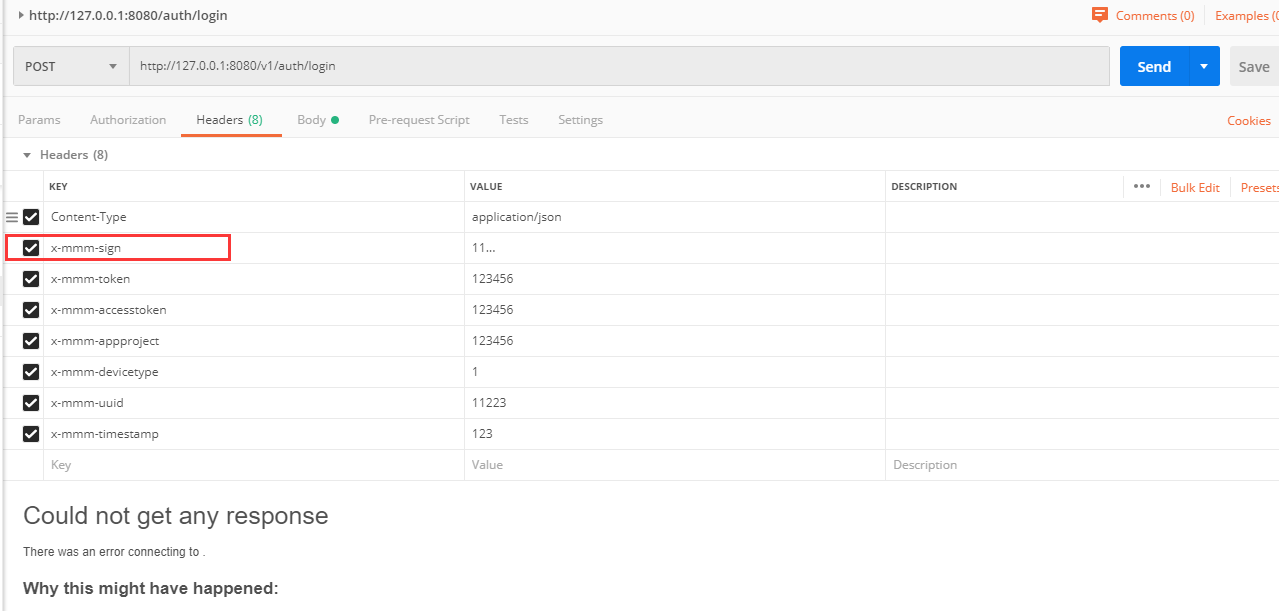Click the x-mmm-token key cell
The height and width of the screenshot is (611, 1279).
pyautogui.click(x=254, y=279)
